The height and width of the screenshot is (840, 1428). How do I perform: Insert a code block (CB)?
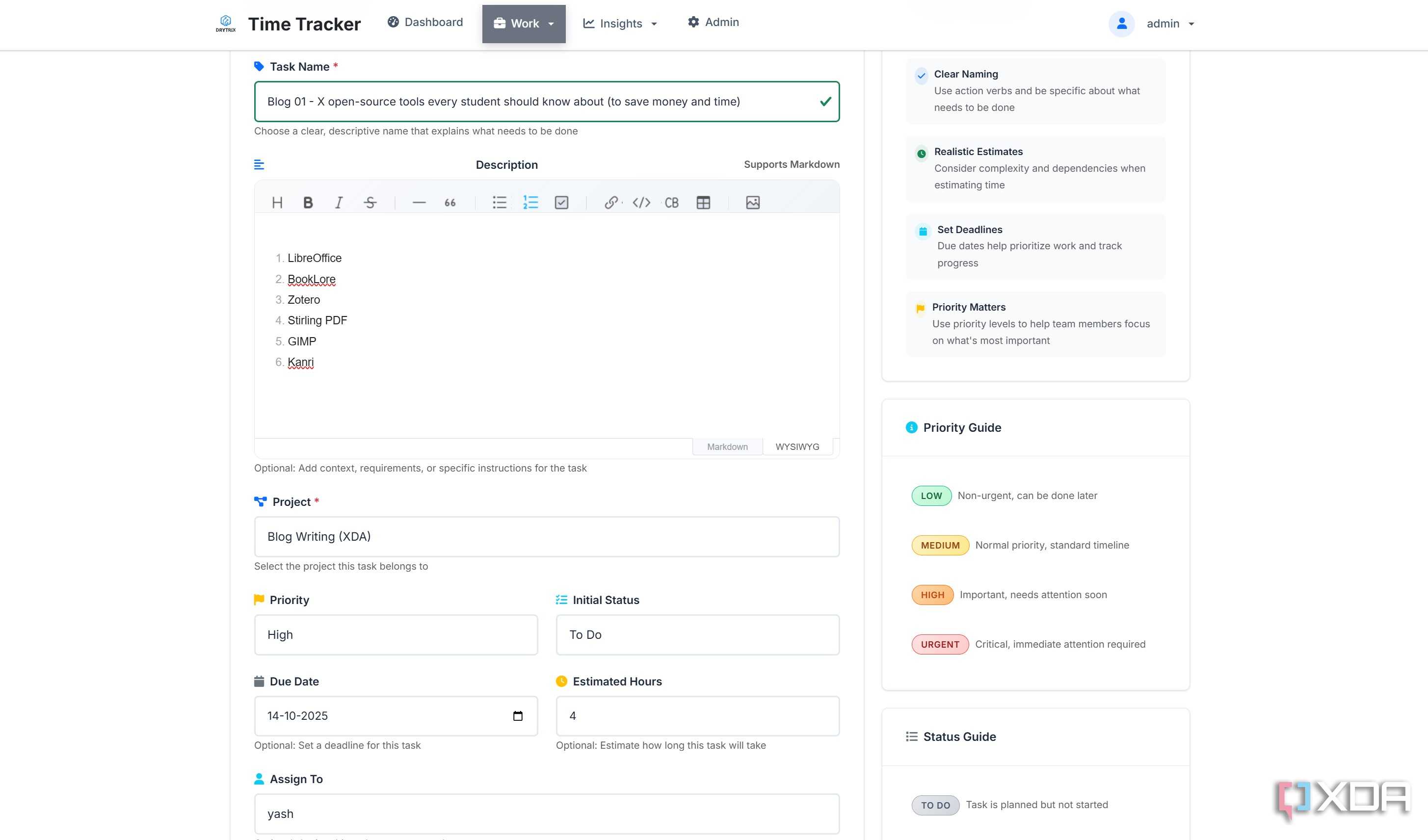point(672,203)
